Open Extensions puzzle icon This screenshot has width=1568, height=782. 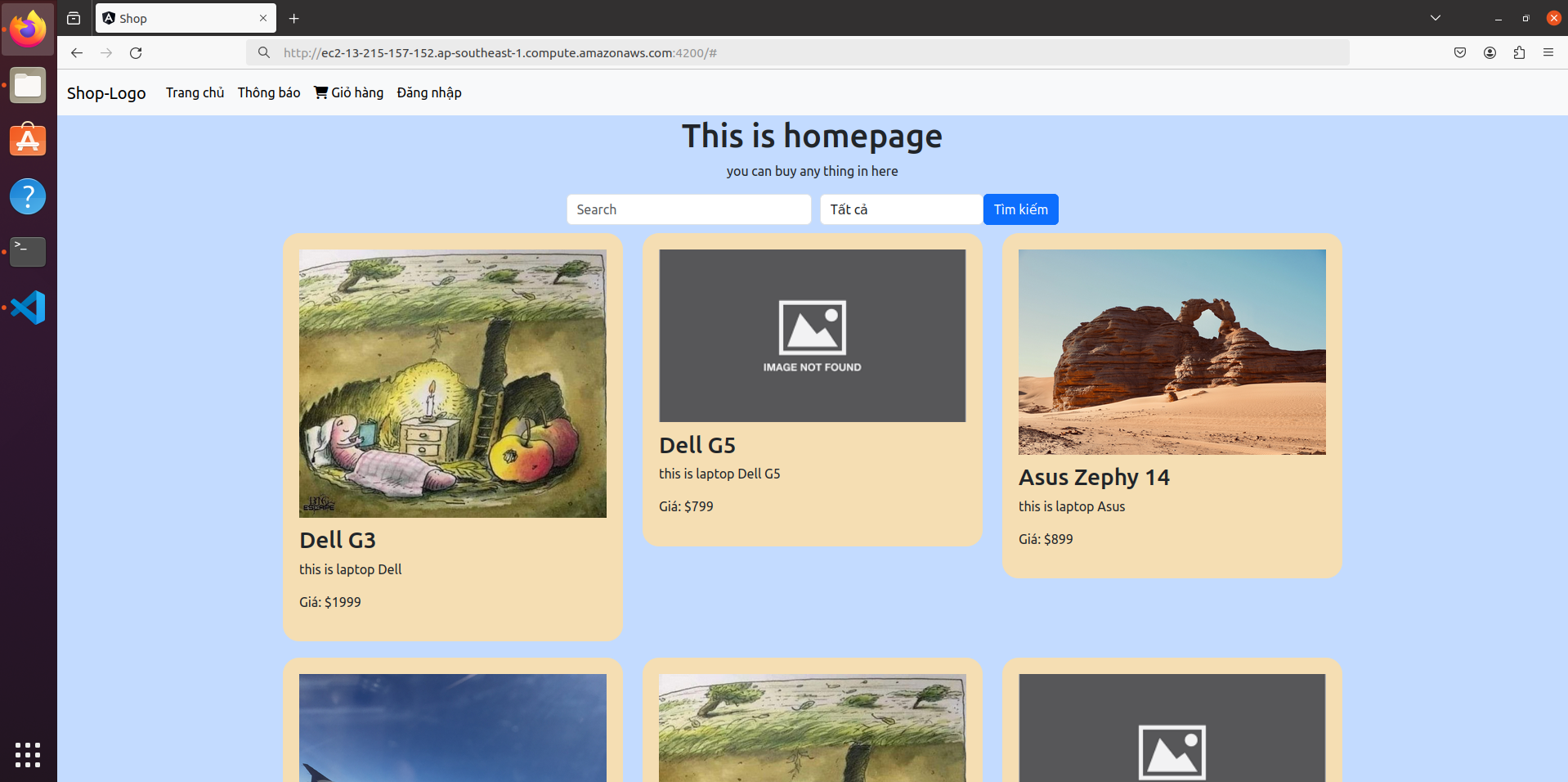[x=1519, y=53]
